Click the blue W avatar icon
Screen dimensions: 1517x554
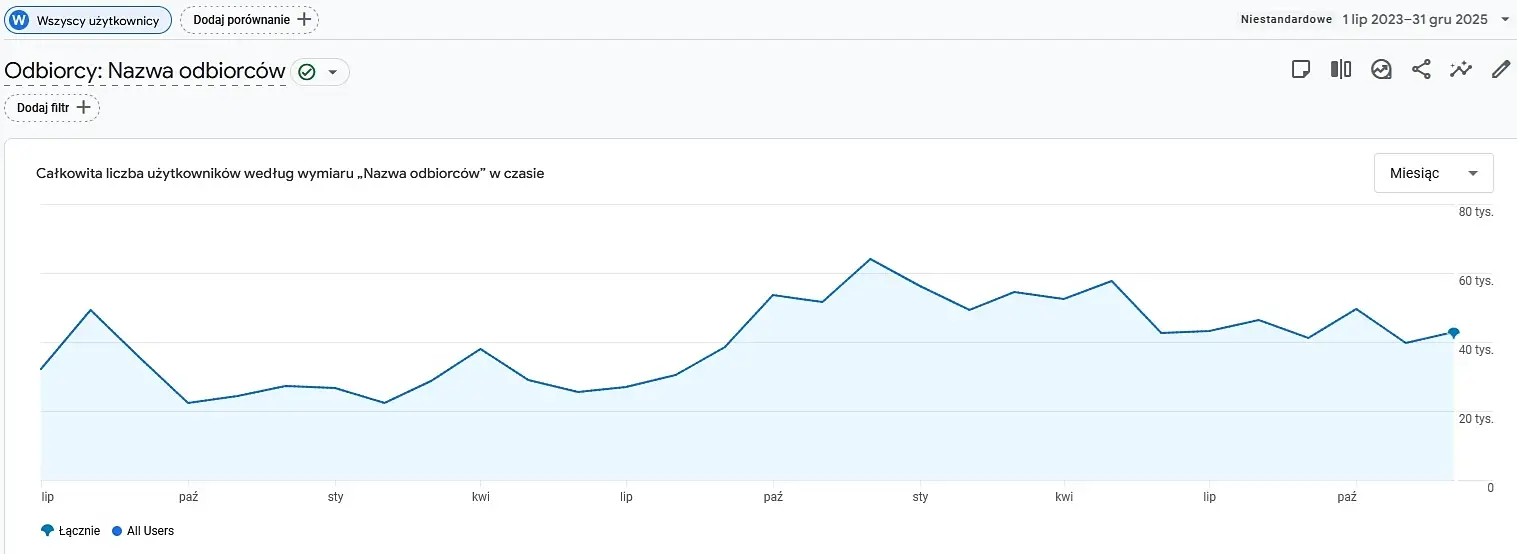[19, 20]
